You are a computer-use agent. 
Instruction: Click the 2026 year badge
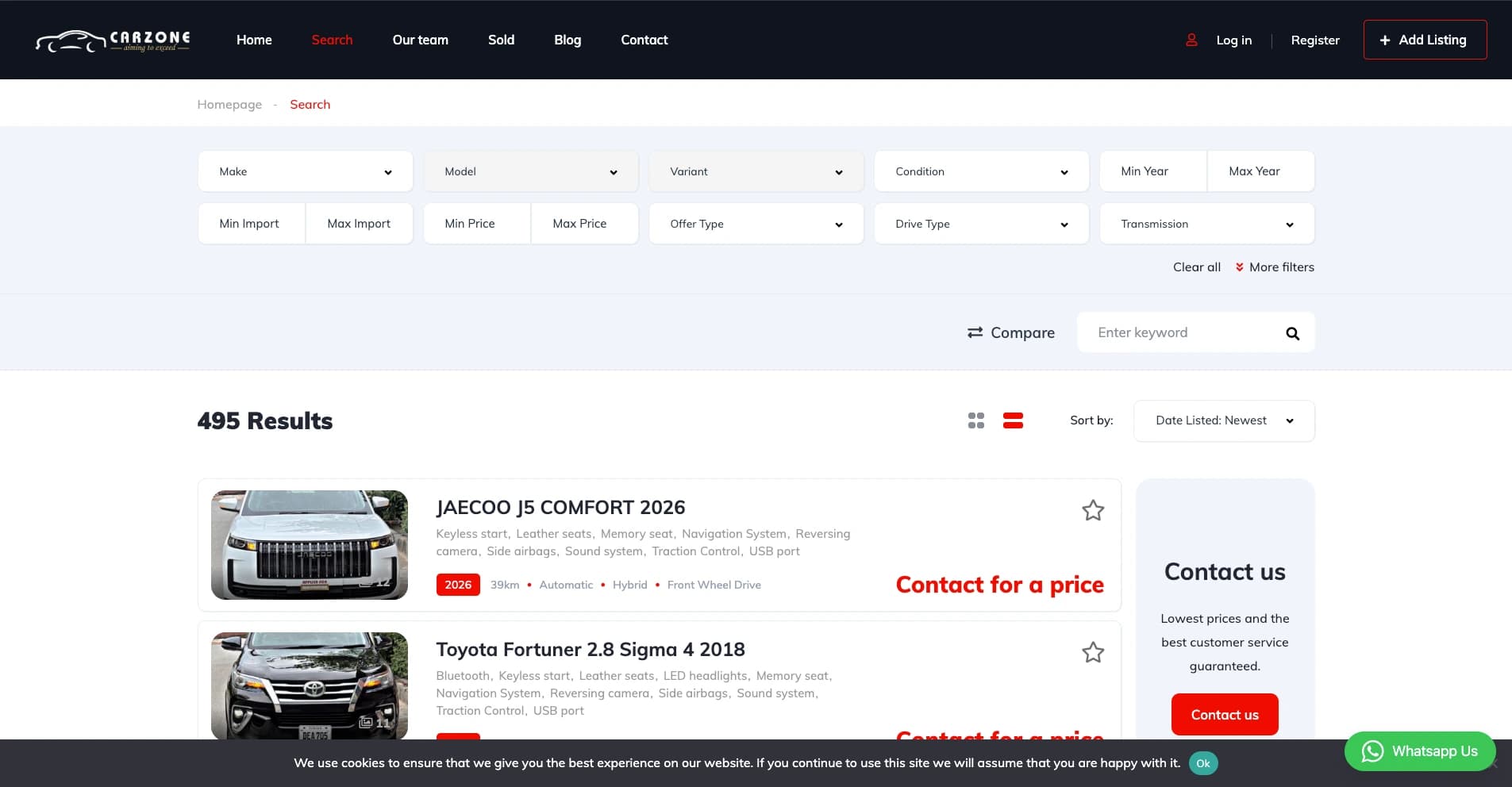pyautogui.click(x=458, y=585)
